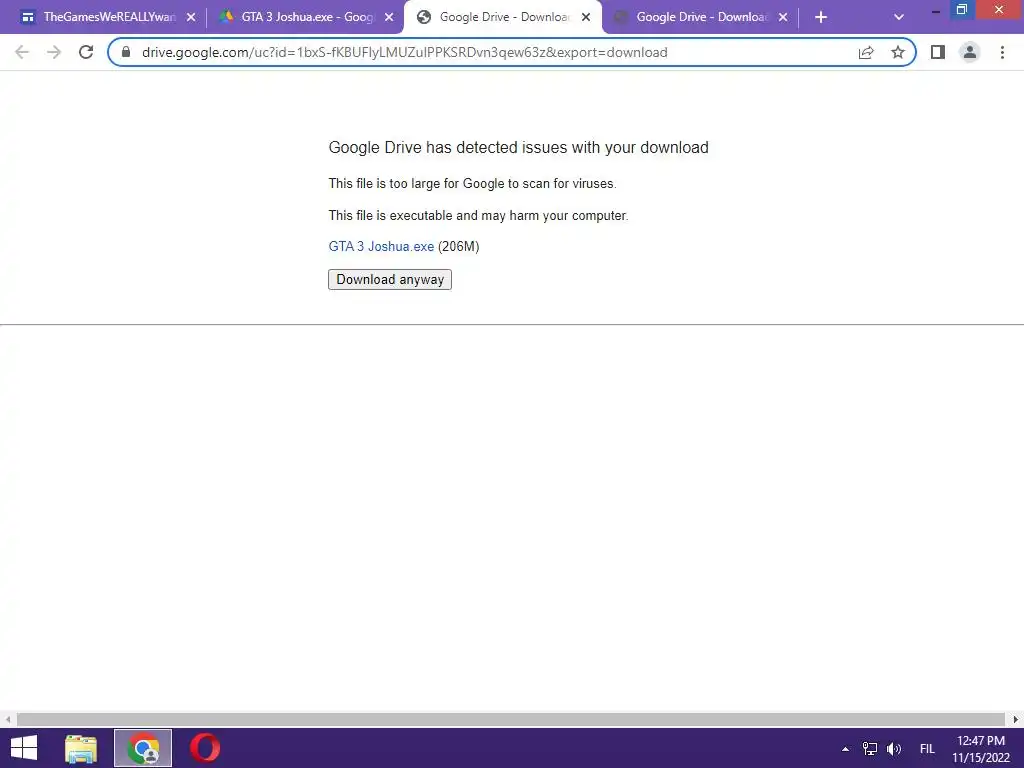1024x768 pixels.
Task: Expand the tab search dropdown arrow
Action: [x=899, y=17]
